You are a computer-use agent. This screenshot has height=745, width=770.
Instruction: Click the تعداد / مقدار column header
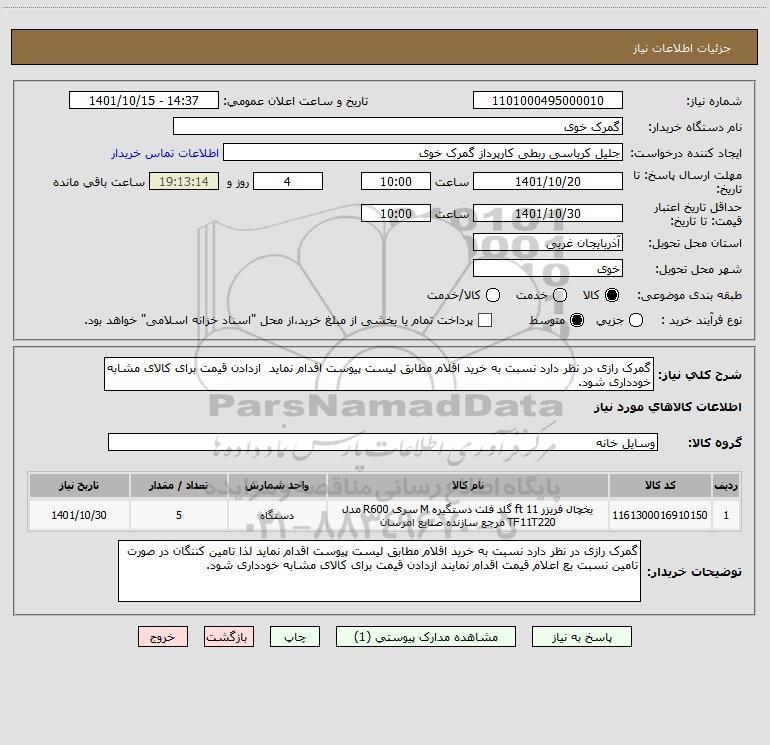(179, 485)
